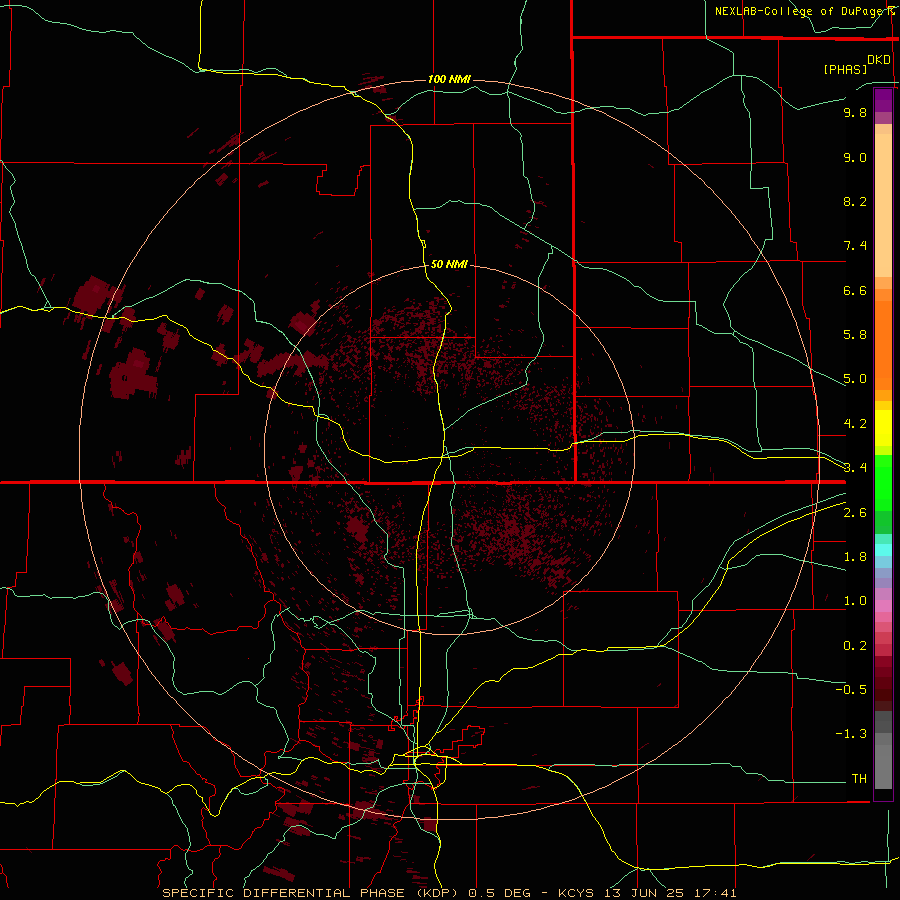
Task: Click the TH threshold label
Action: 859,779
